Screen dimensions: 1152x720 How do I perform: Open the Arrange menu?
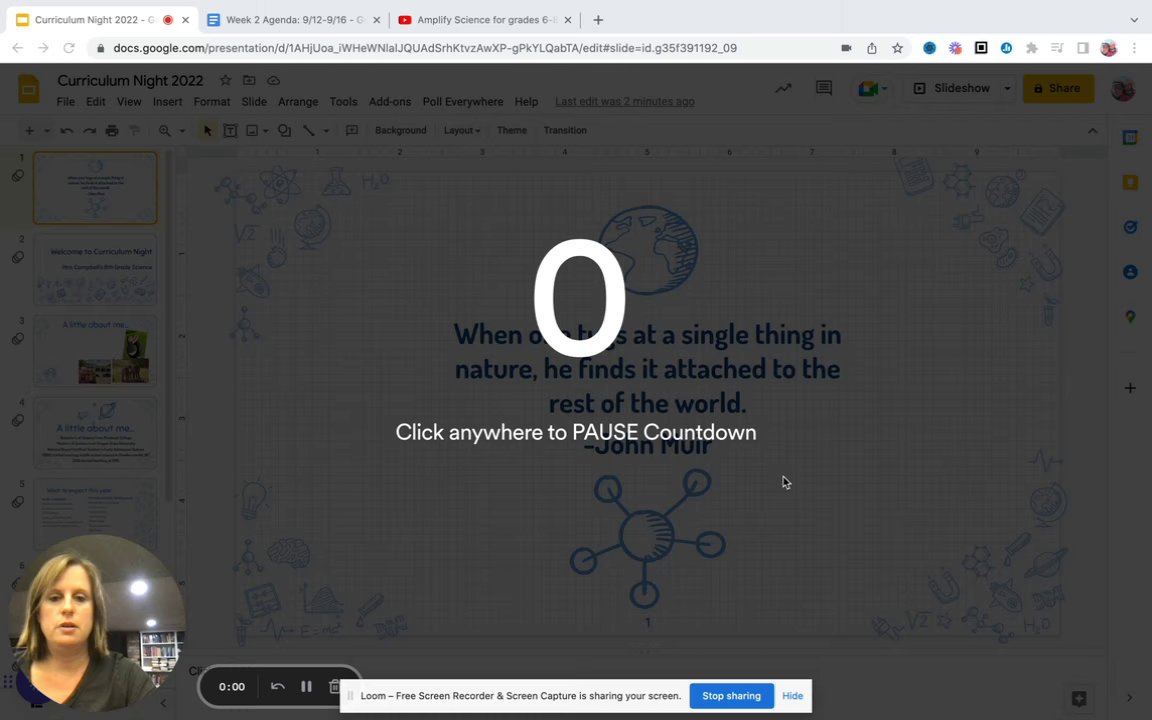(298, 102)
